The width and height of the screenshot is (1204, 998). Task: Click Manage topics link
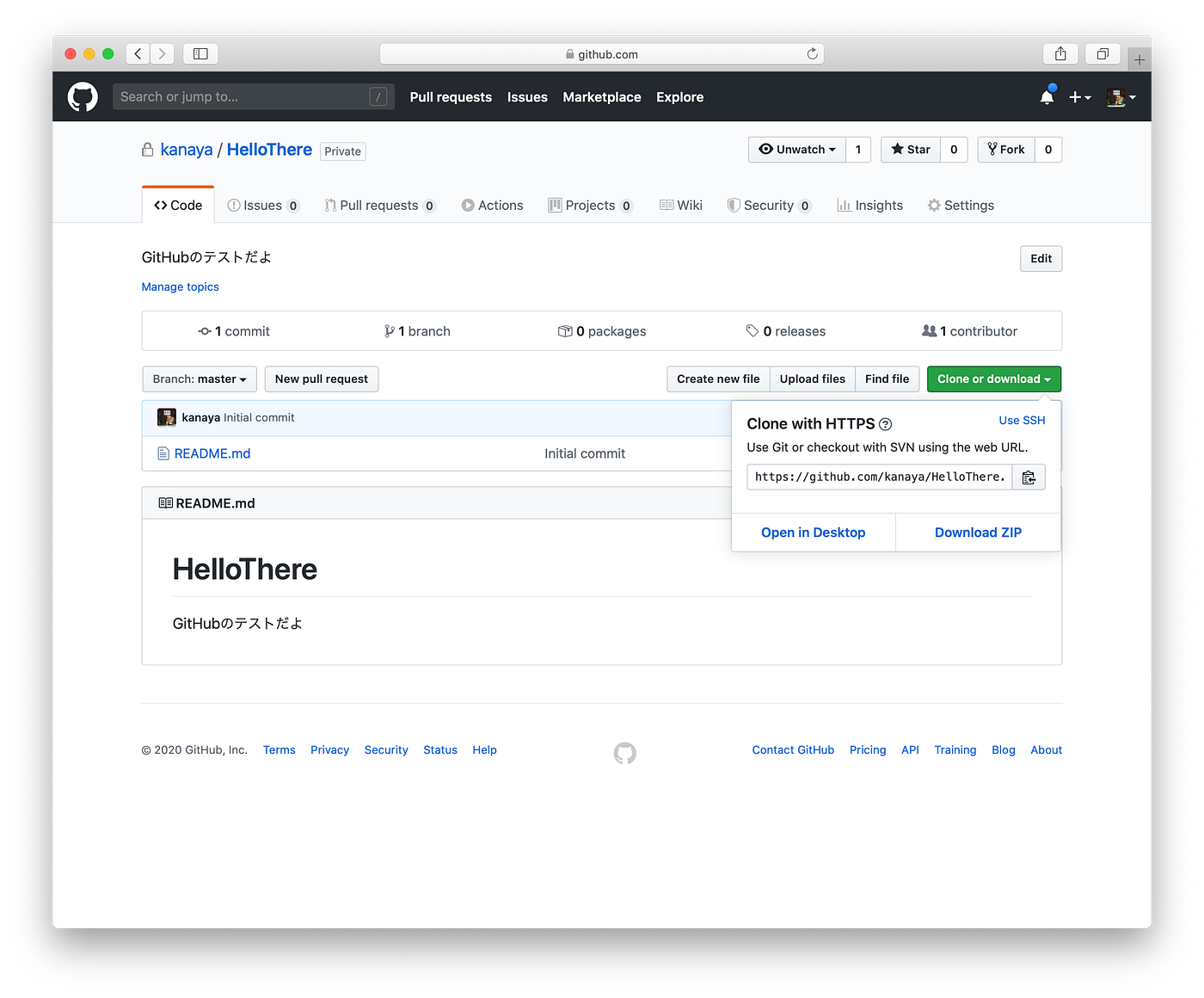pyautogui.click(x=181, y=287)
